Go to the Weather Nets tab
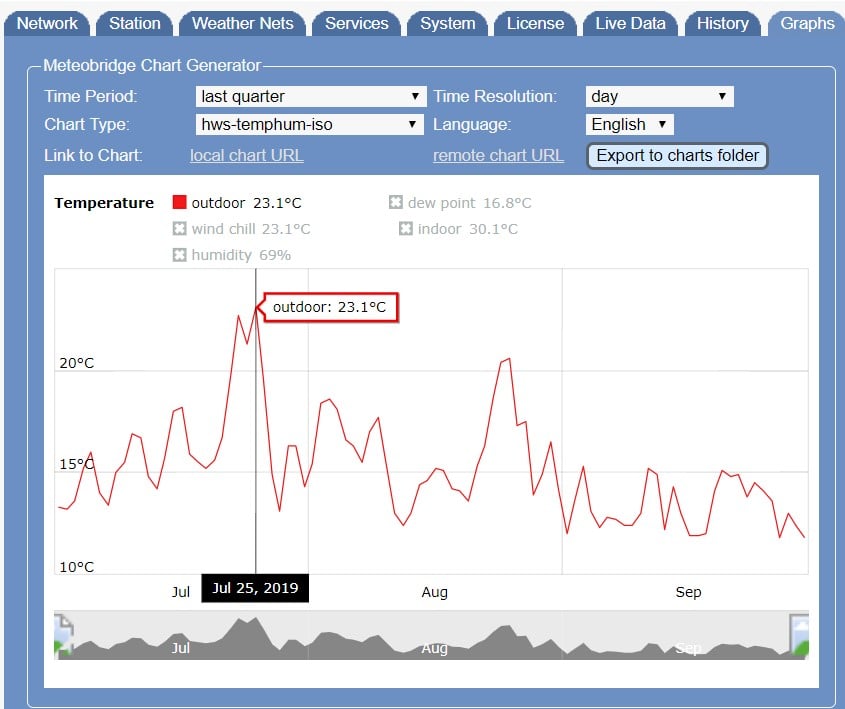The image size is (845, 709). pos(242,23)
